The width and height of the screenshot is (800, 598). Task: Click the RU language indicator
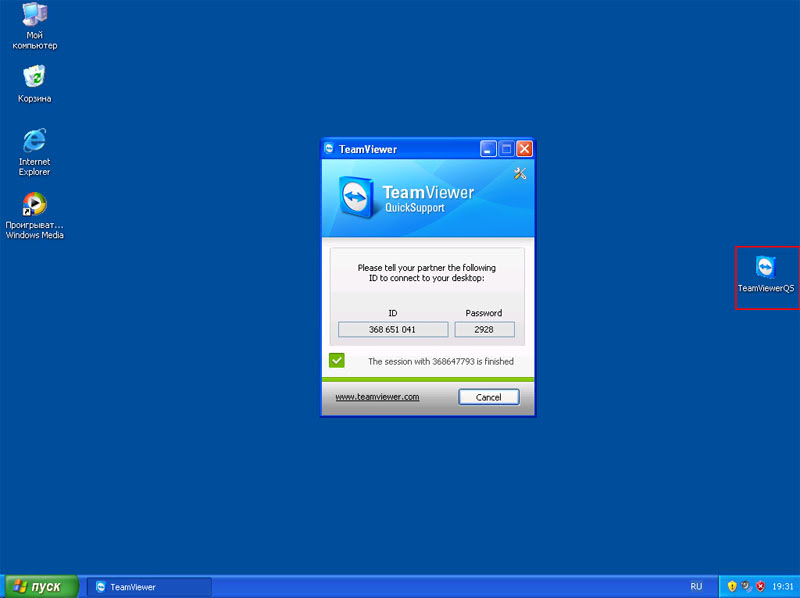(696, 586)
